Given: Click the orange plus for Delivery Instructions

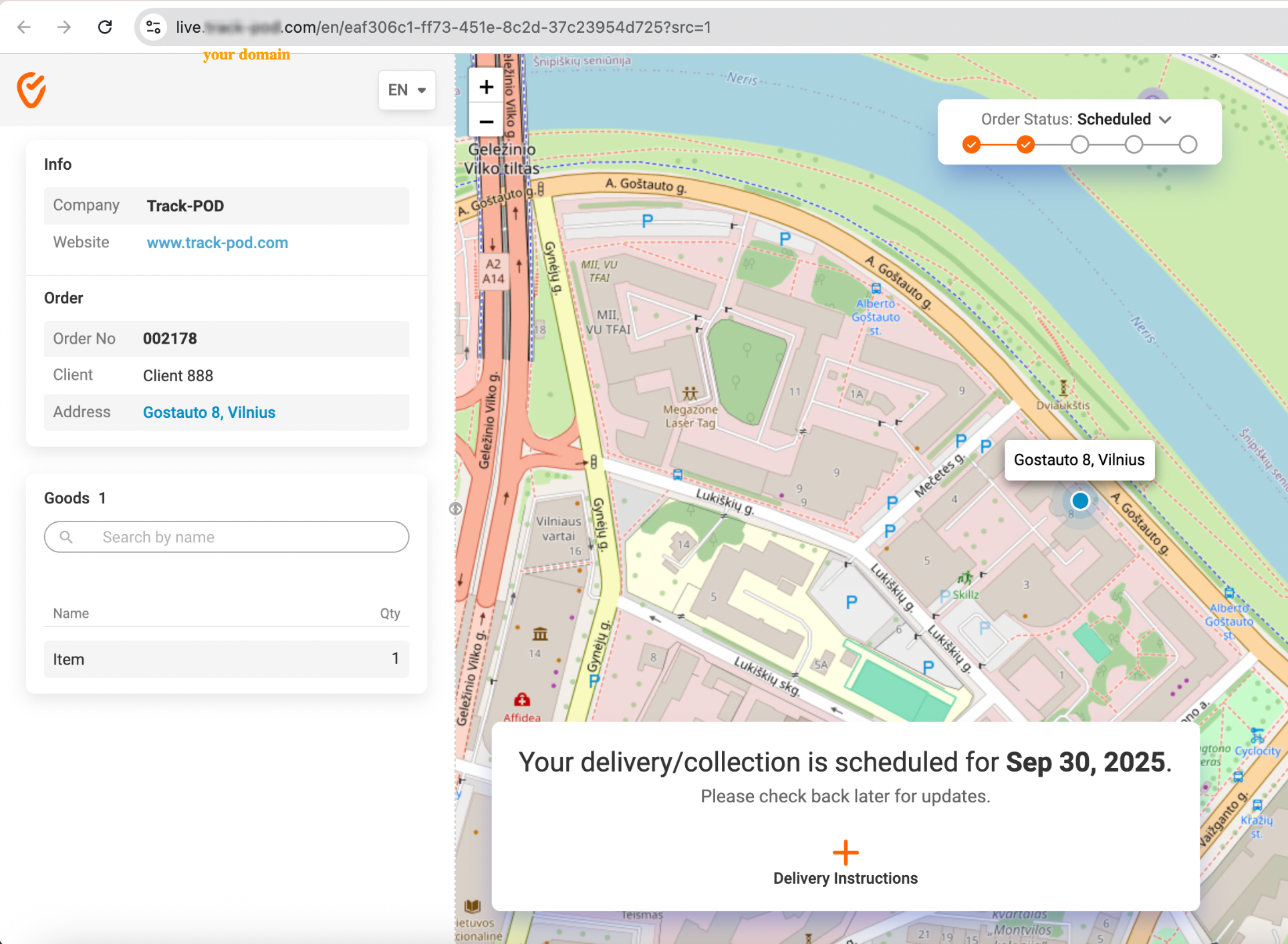Looking at the screenshot, I should click(x=845, y=852).
